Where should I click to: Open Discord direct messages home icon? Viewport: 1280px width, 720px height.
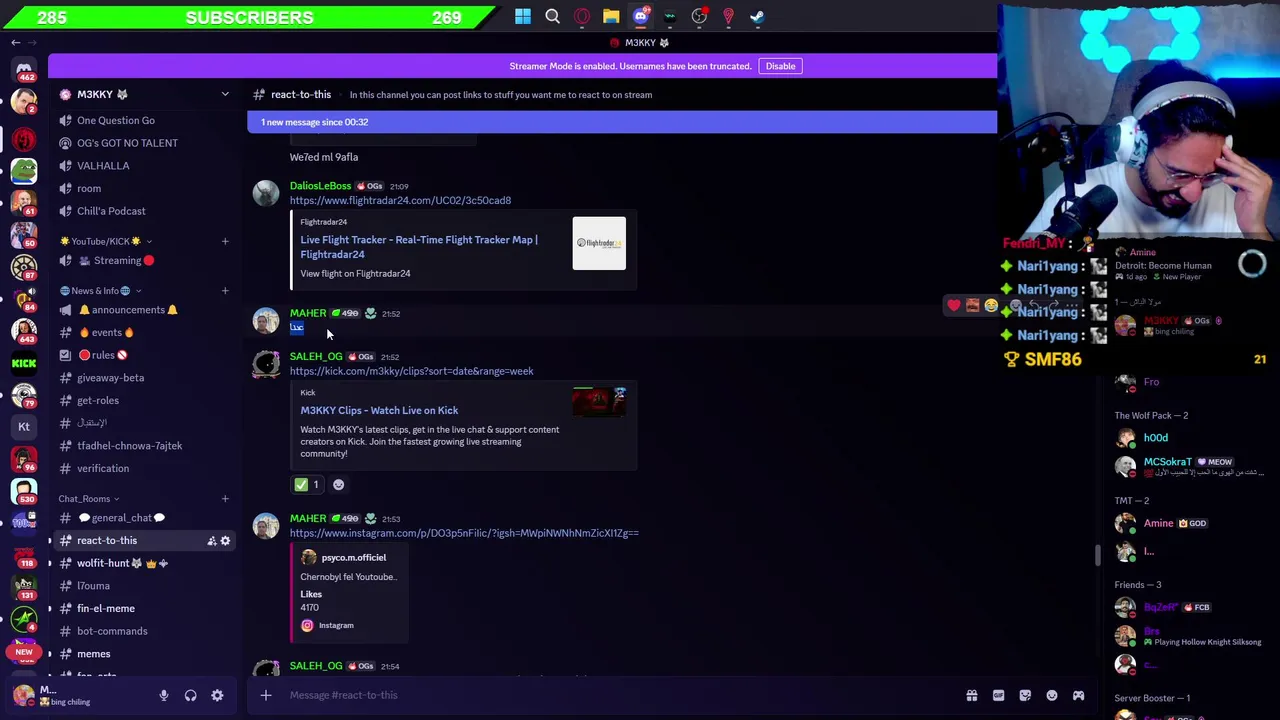click(x=24, y=69)
